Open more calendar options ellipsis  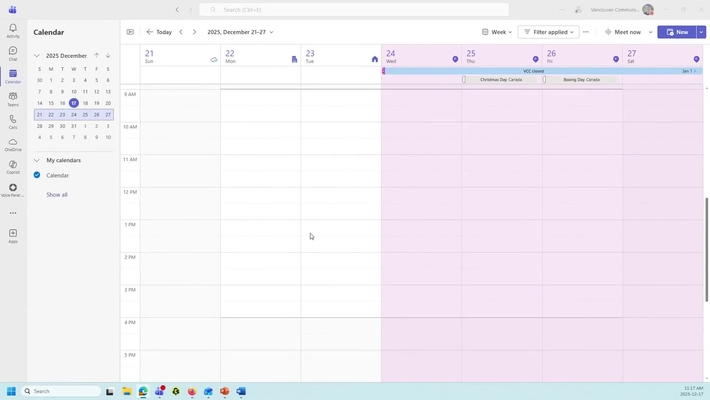click(x=585, y=32)
